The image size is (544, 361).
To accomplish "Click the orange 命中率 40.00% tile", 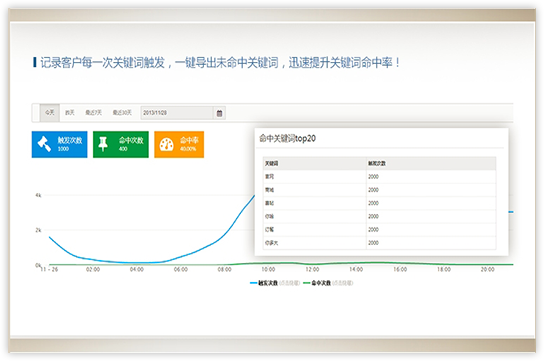I will point(179,144).
